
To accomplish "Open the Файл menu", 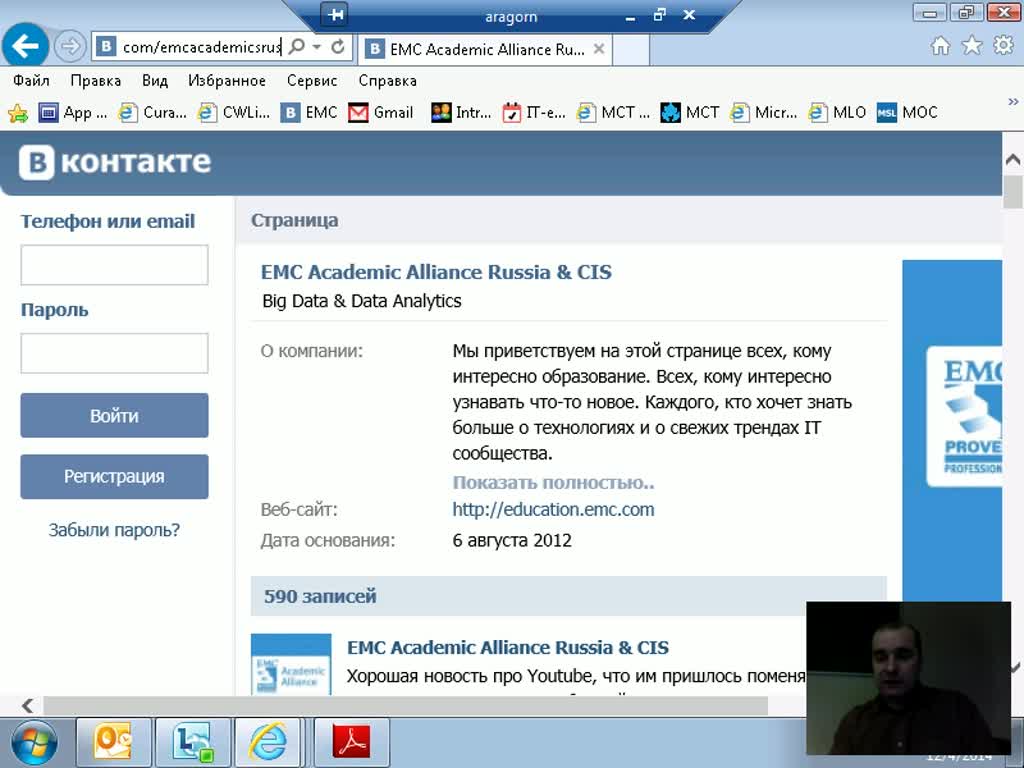I will 31,80.
